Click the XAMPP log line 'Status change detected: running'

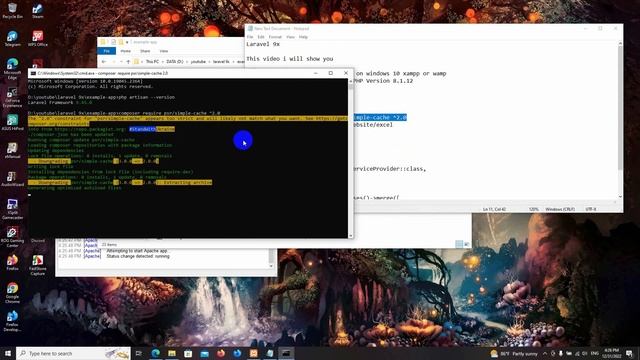pos(138,256)
